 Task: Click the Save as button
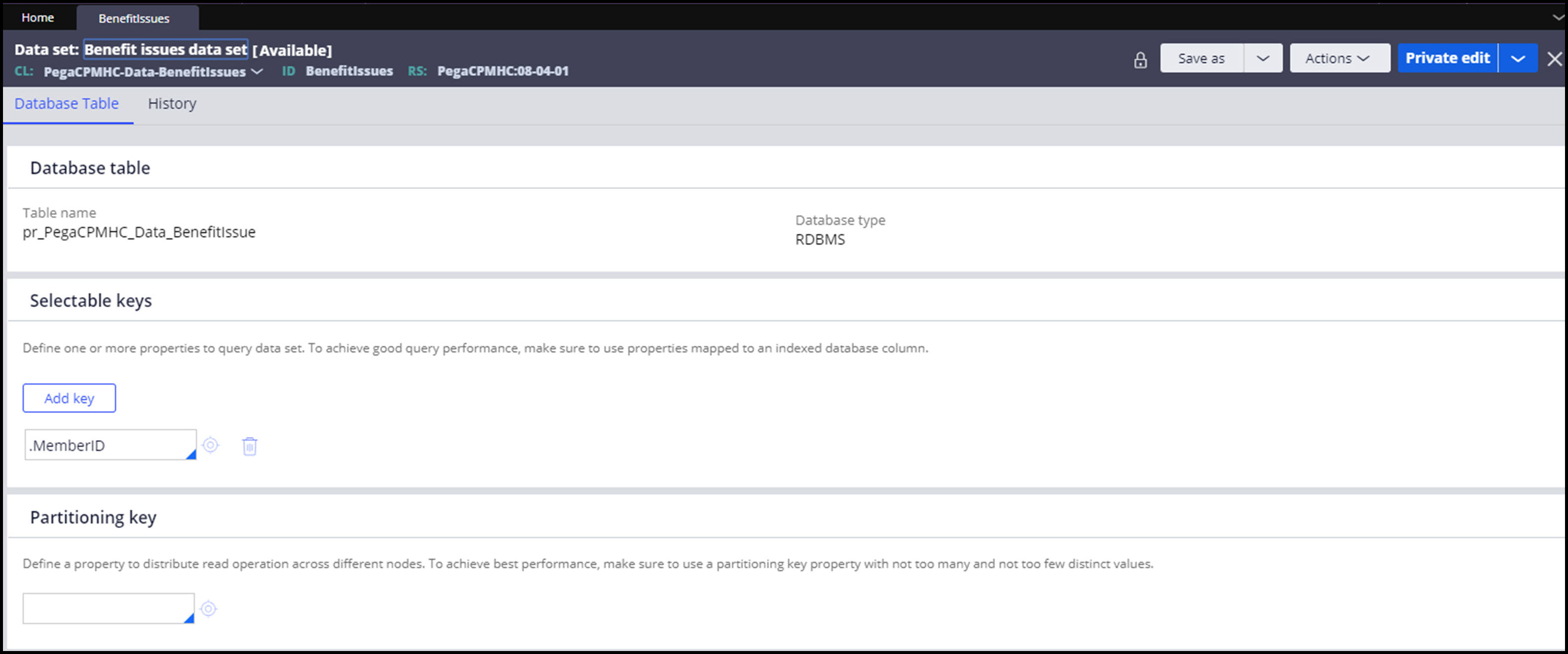pos(1201,58)
